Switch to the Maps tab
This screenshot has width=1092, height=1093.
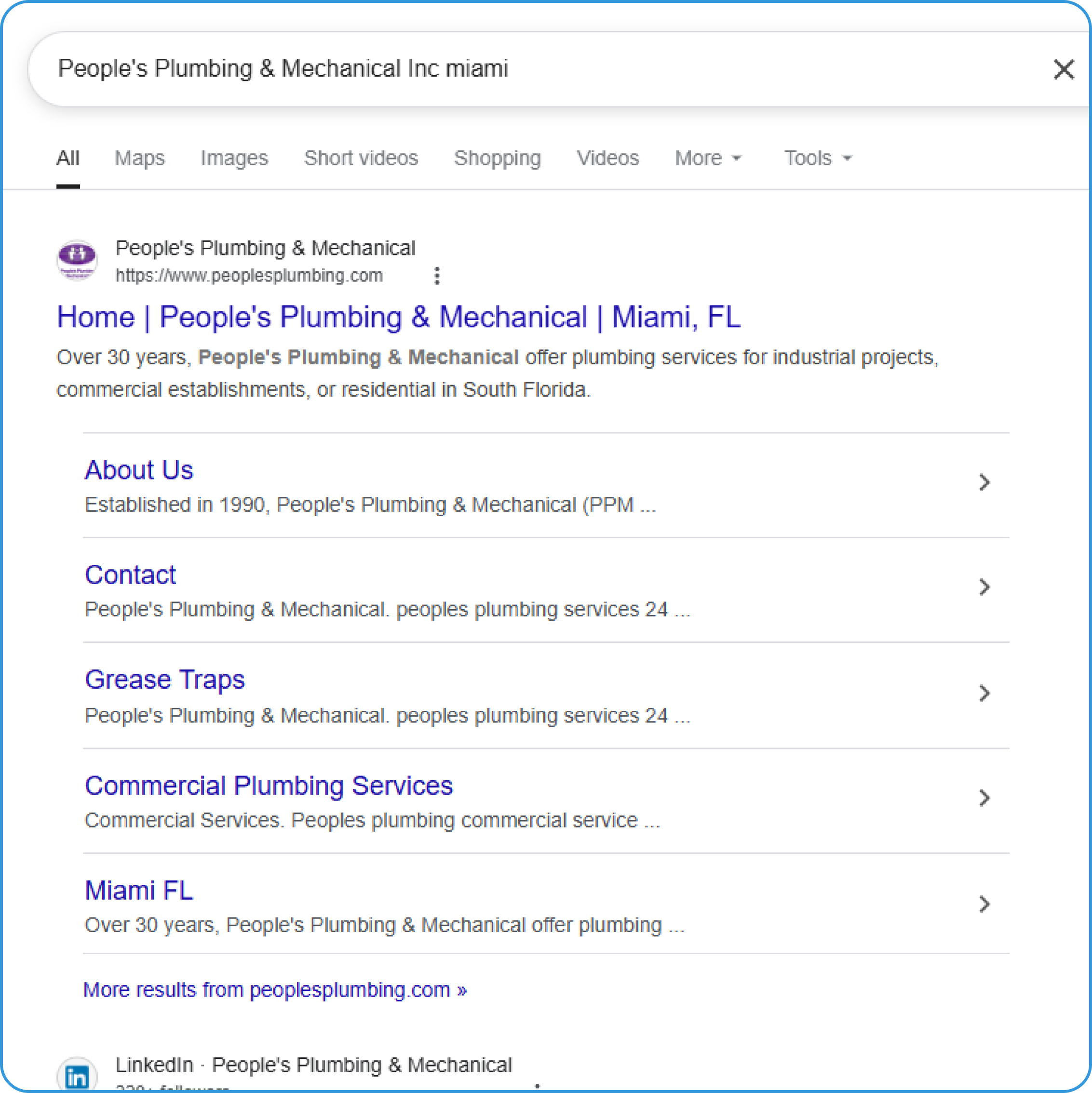tap(139, 159)
